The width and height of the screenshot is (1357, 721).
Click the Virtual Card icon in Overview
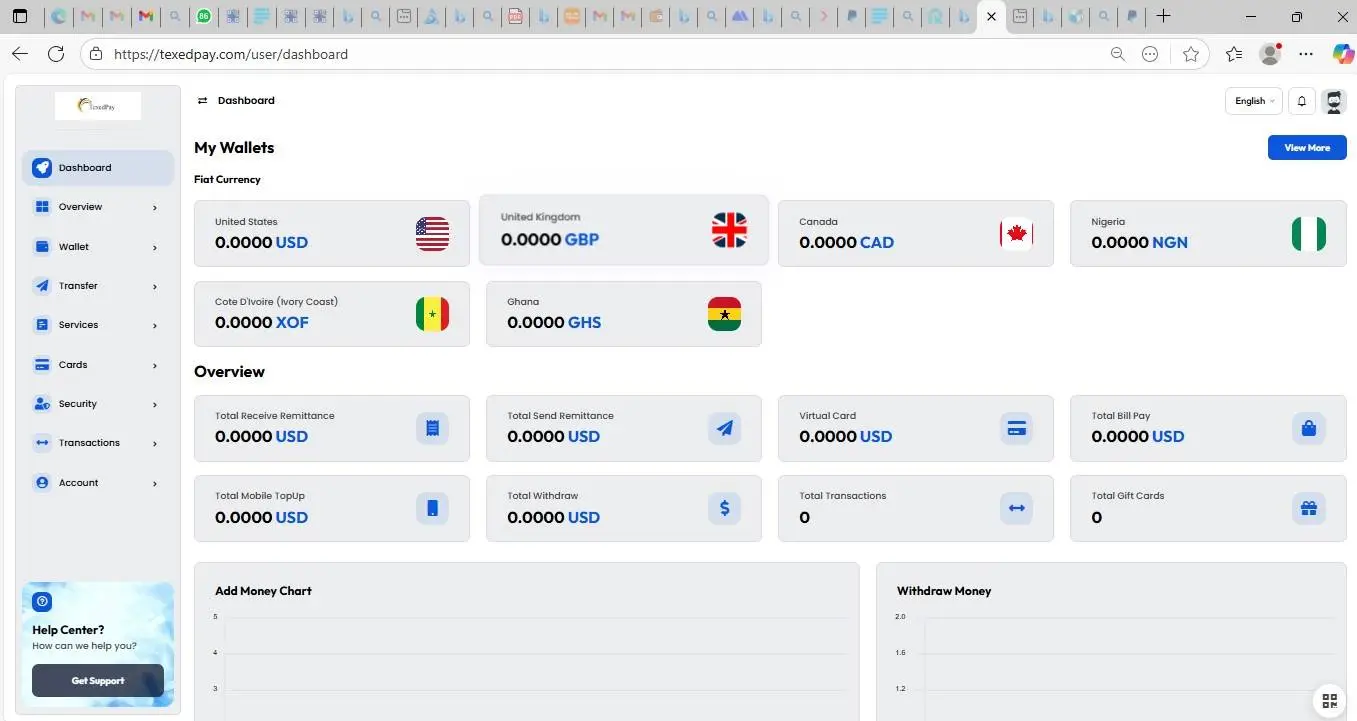click(x=1016, y=428)
